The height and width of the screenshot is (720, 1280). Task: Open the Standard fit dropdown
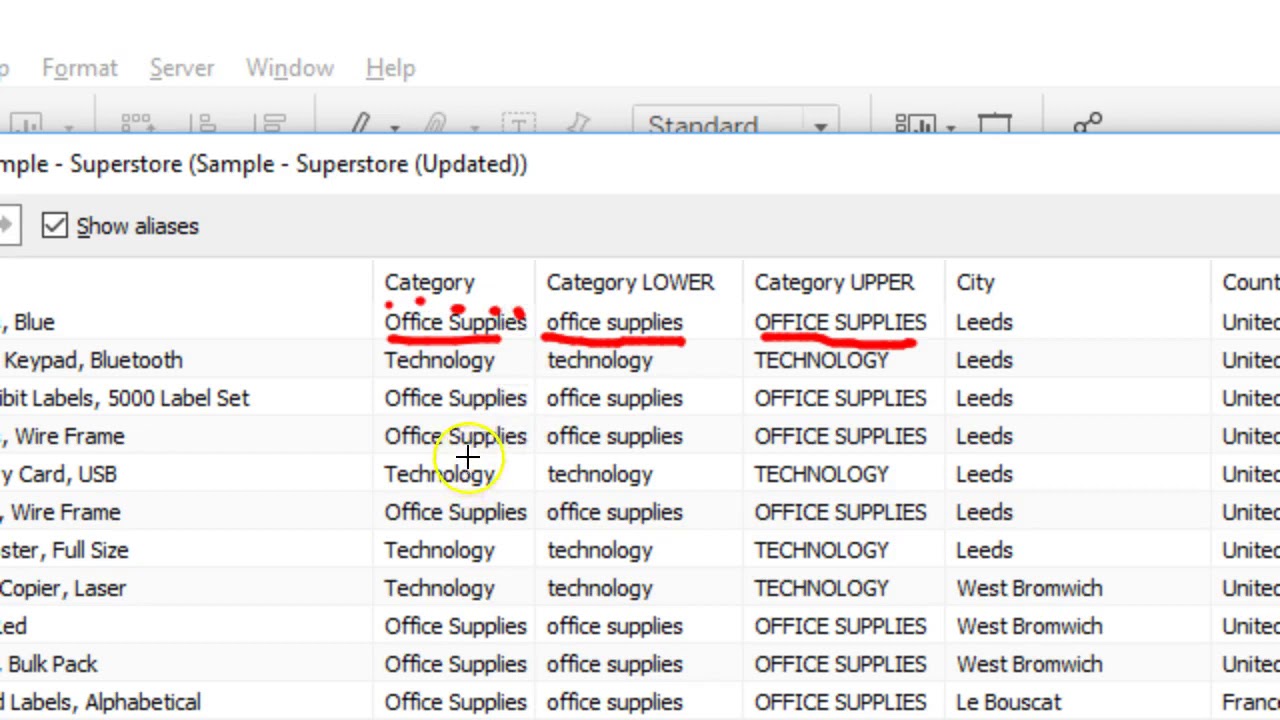tap(737, 126)
